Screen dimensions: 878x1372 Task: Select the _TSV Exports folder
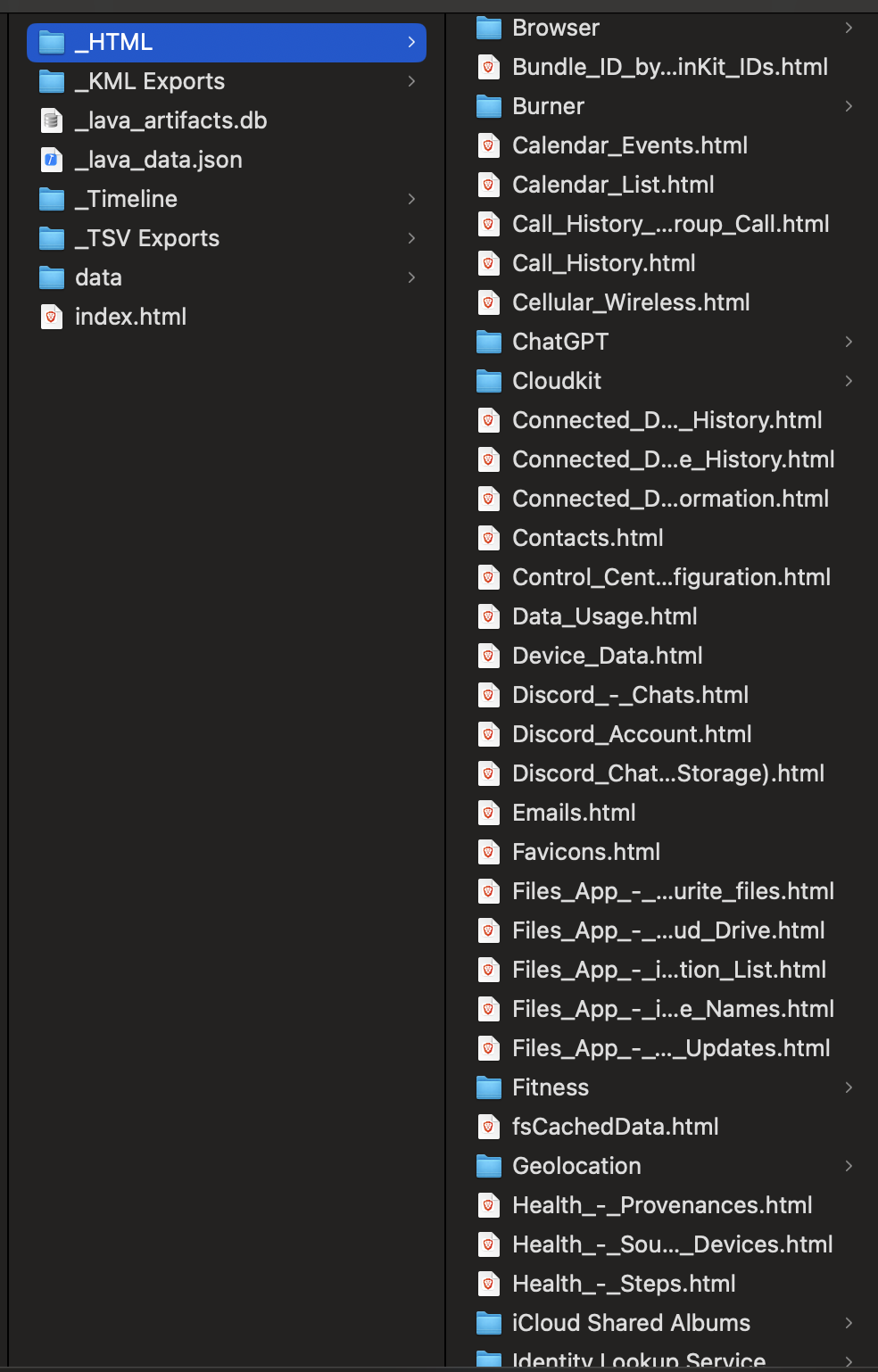coord(227,238)
